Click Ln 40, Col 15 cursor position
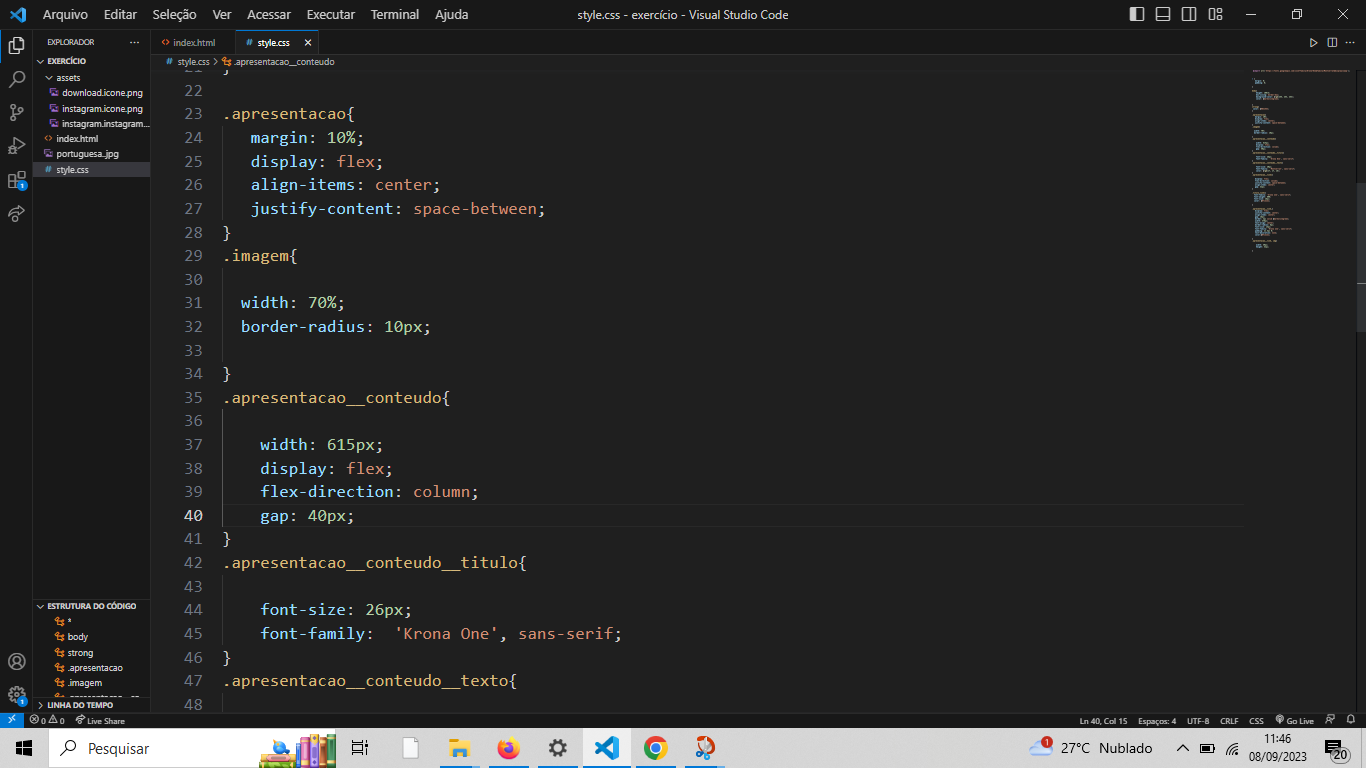 [1103, 720]
